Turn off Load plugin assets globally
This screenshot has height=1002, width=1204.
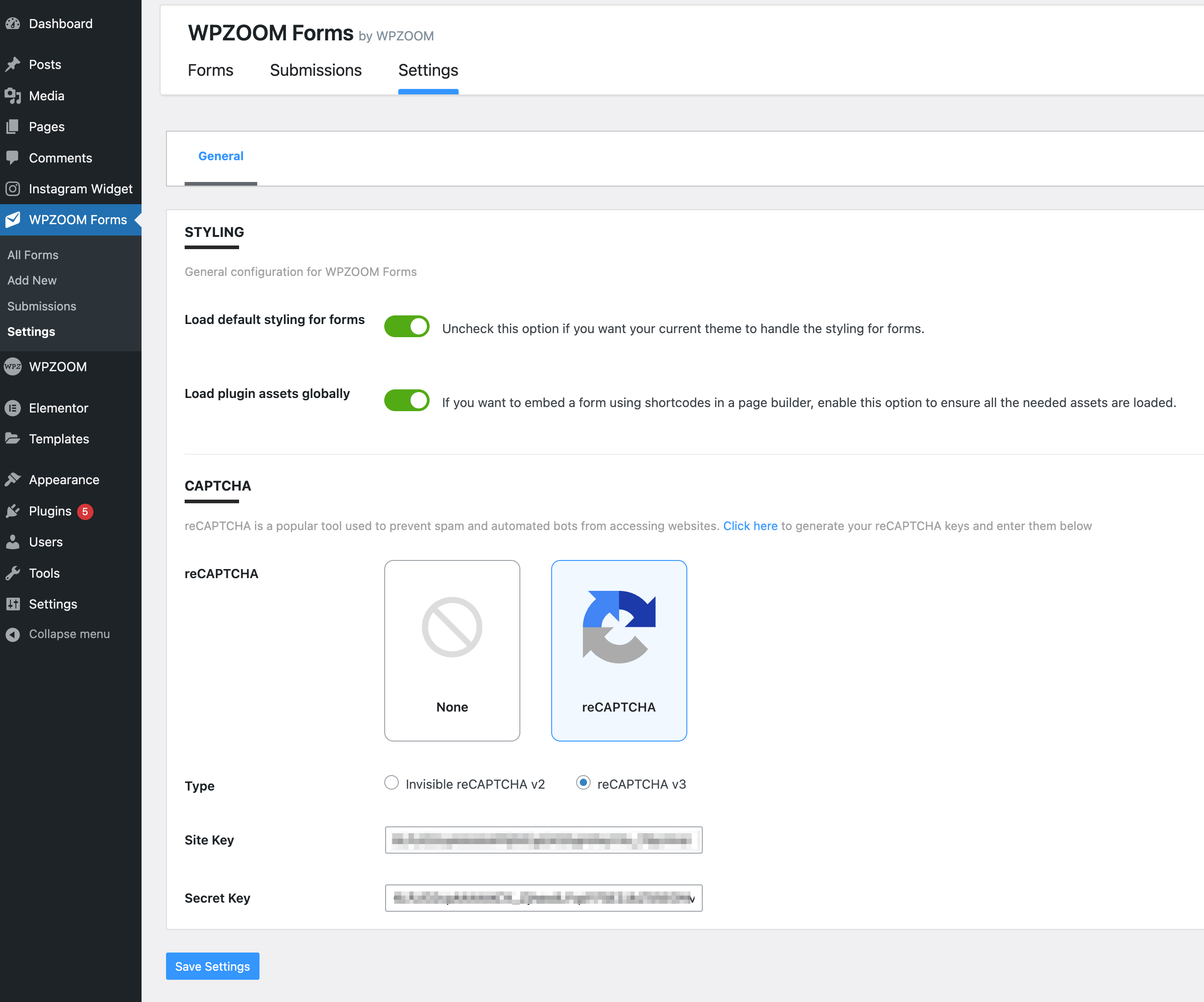(407, 400)
